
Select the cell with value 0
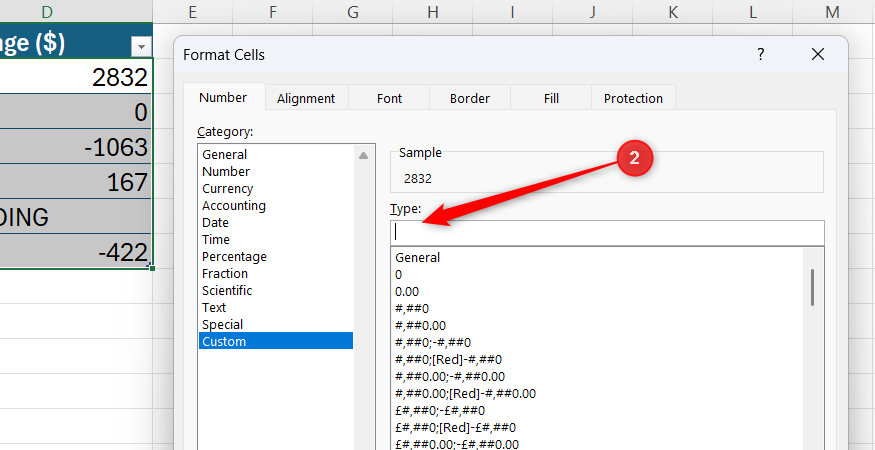[x=76, y=112]
